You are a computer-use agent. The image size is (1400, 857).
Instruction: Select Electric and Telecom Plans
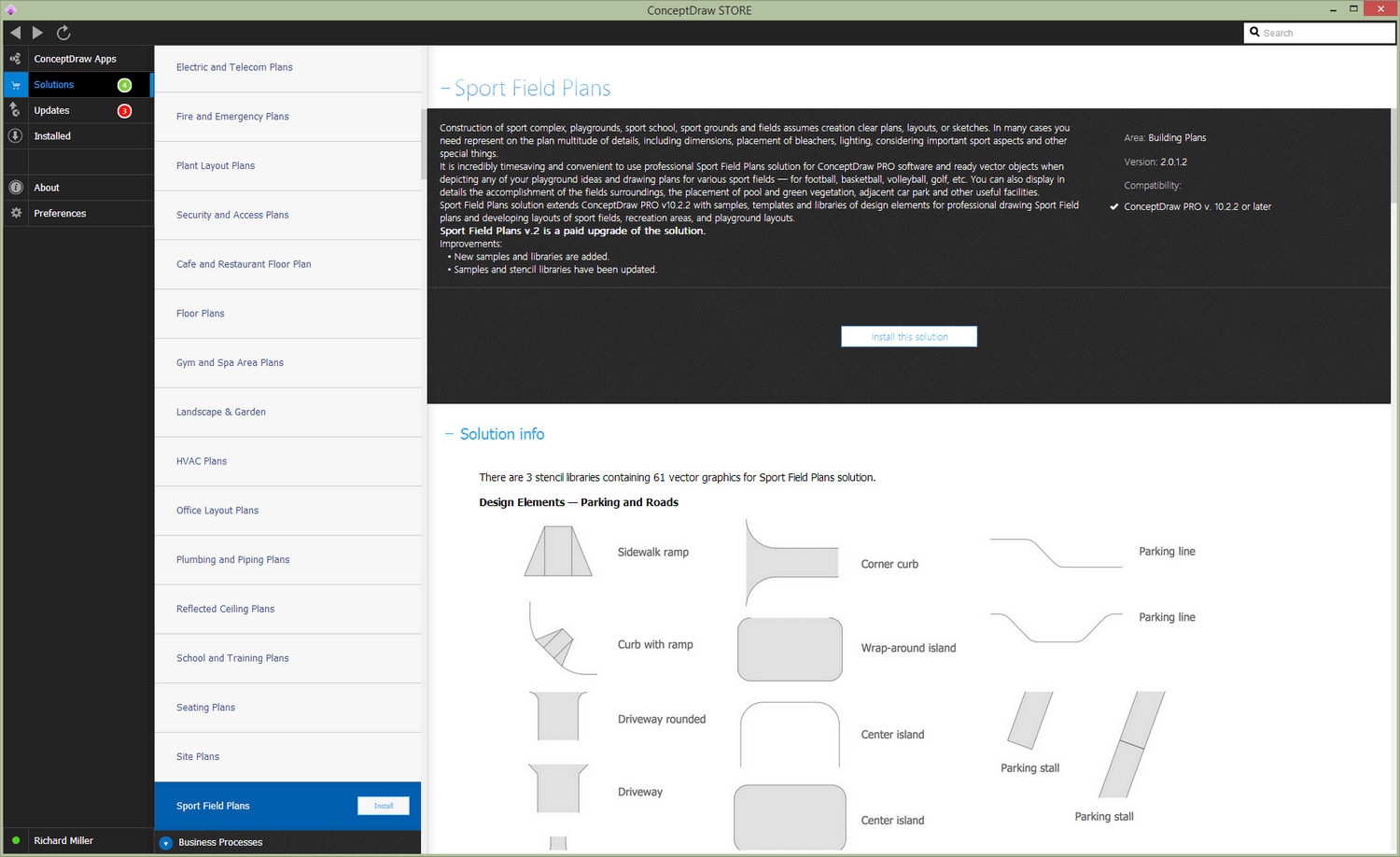(x=287, y=67)
